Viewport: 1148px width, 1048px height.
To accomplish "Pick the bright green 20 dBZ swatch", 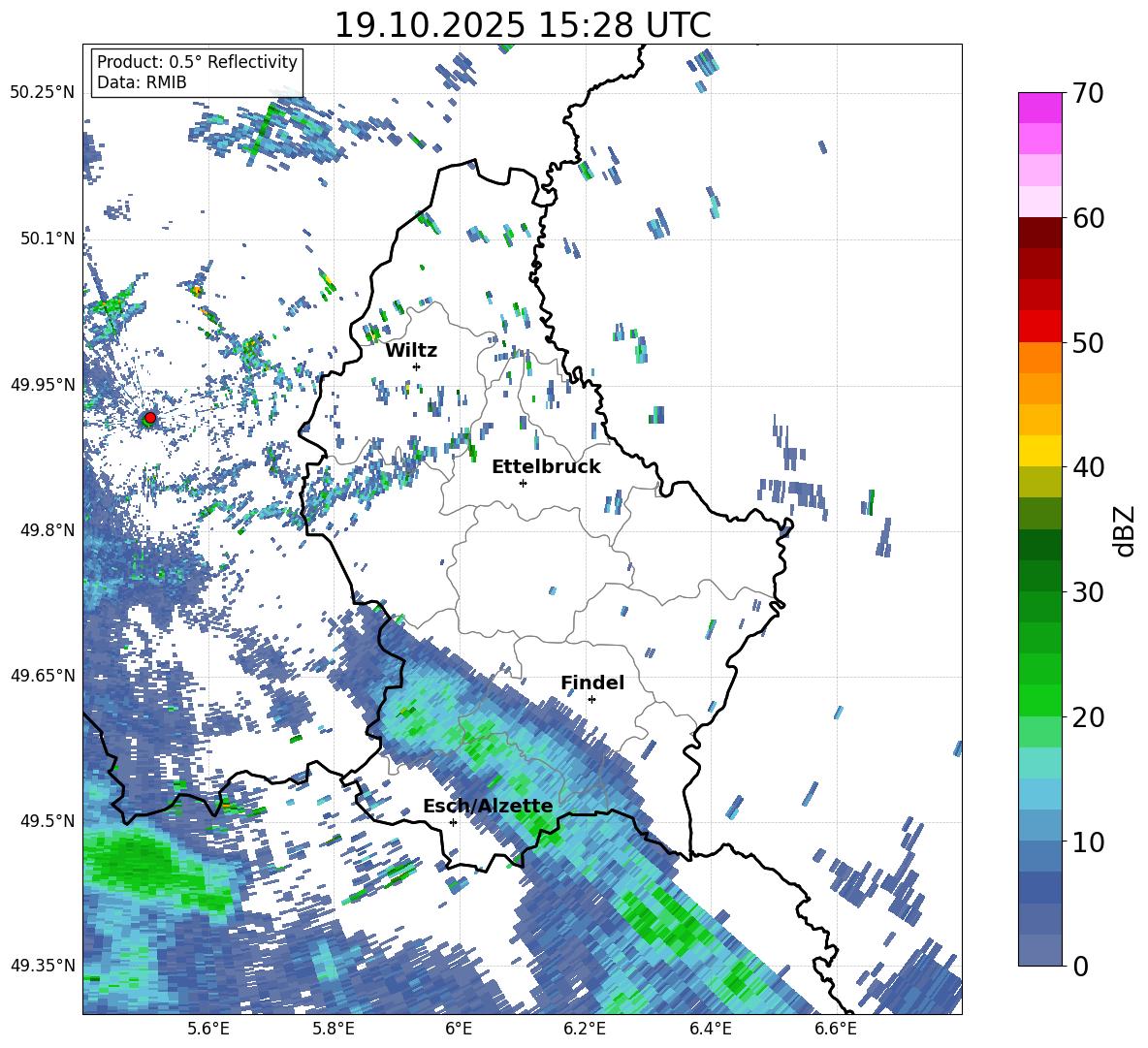I will tap(1039, 701).
